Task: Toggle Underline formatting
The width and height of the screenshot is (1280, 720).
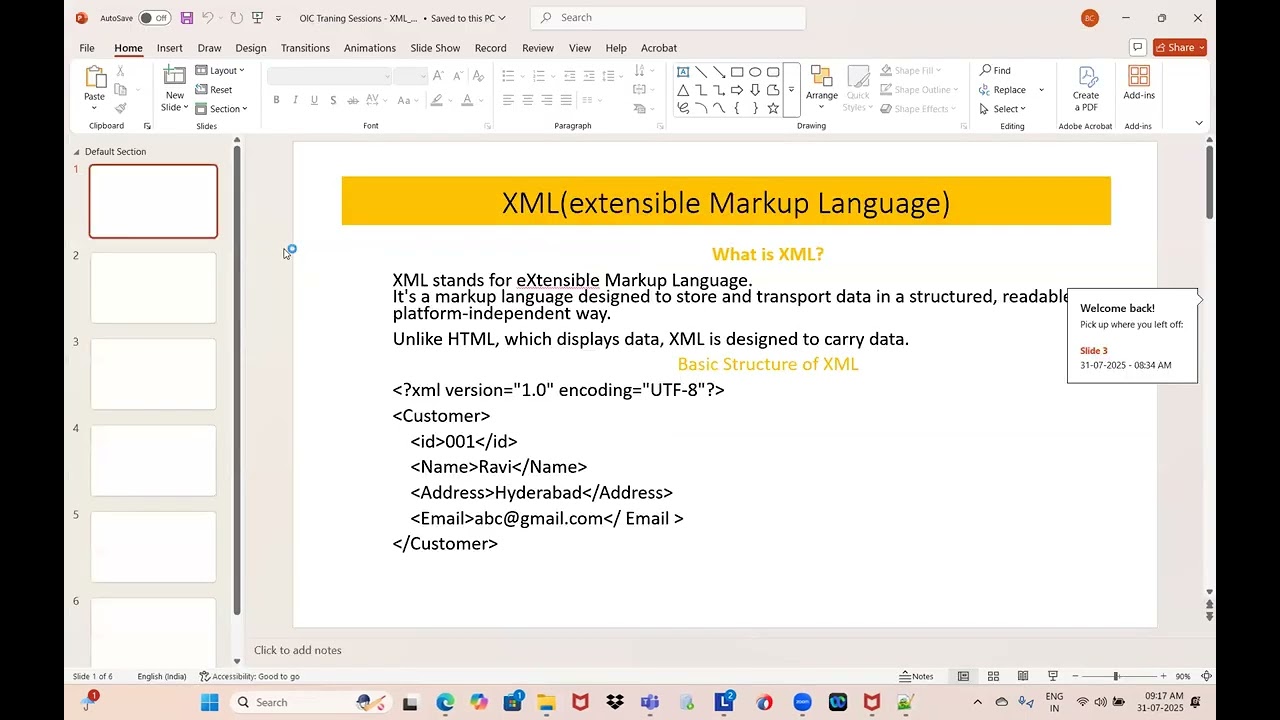Action: pyautogui.click(x=314, y=100)
